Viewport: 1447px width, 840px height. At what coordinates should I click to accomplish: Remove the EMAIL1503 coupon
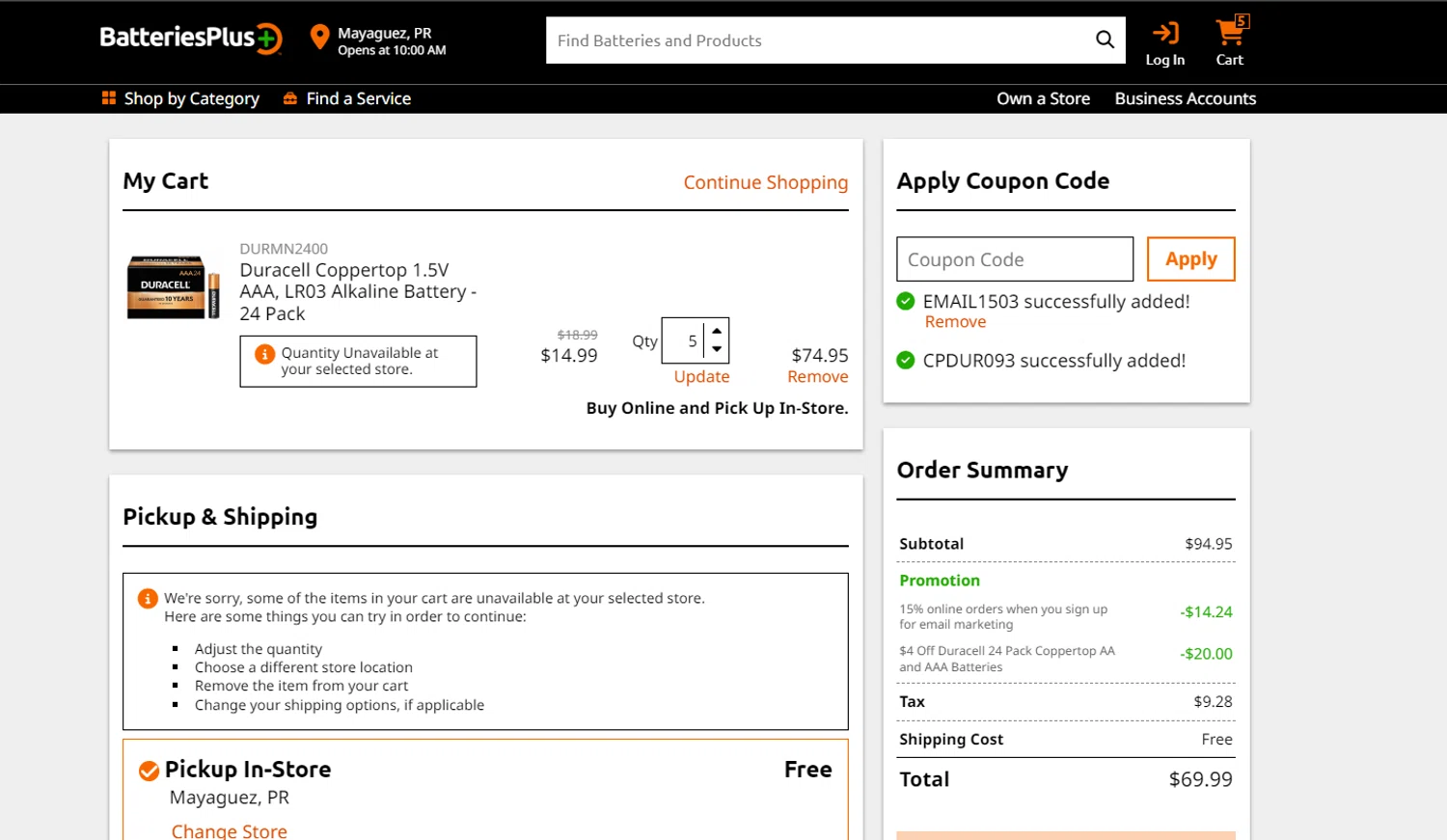tap(955, 322)
